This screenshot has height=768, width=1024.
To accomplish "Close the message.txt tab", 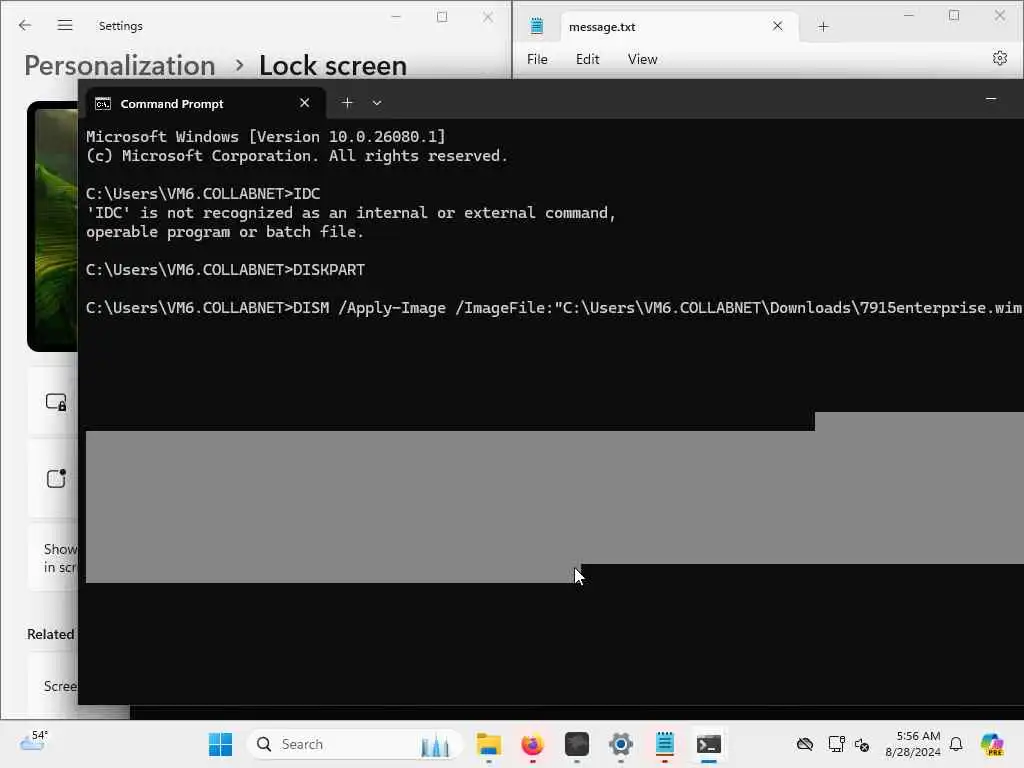I will pyautogui.click(x=777, y=26).
